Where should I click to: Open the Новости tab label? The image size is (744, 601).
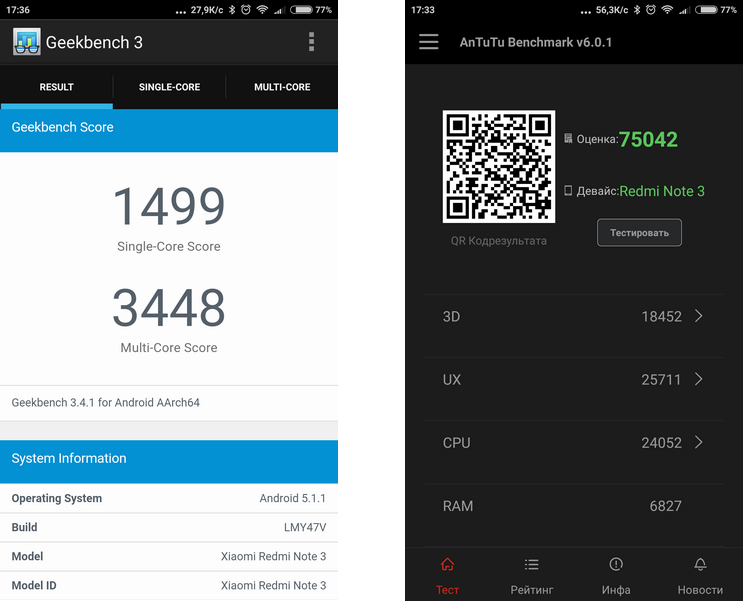700,590
